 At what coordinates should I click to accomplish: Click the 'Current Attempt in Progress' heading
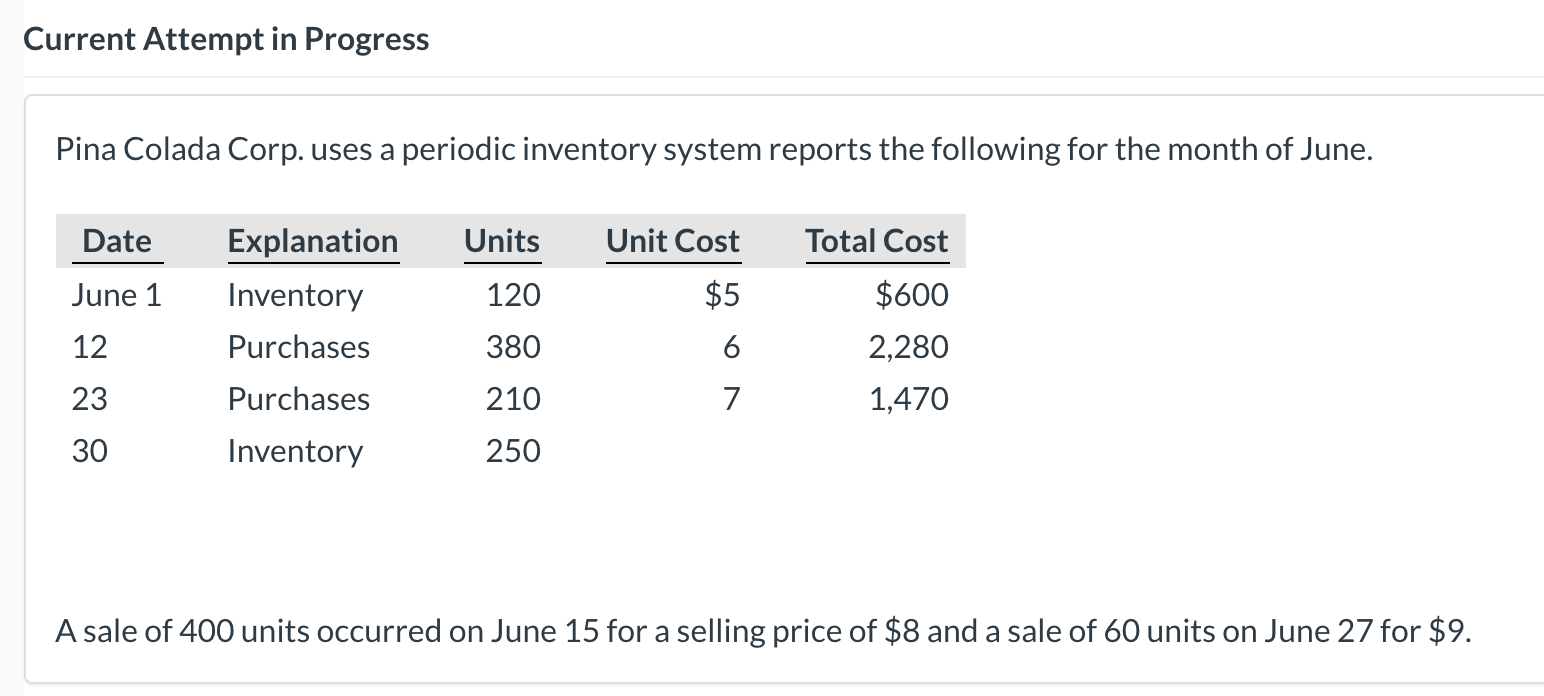(x=226, y=39)
